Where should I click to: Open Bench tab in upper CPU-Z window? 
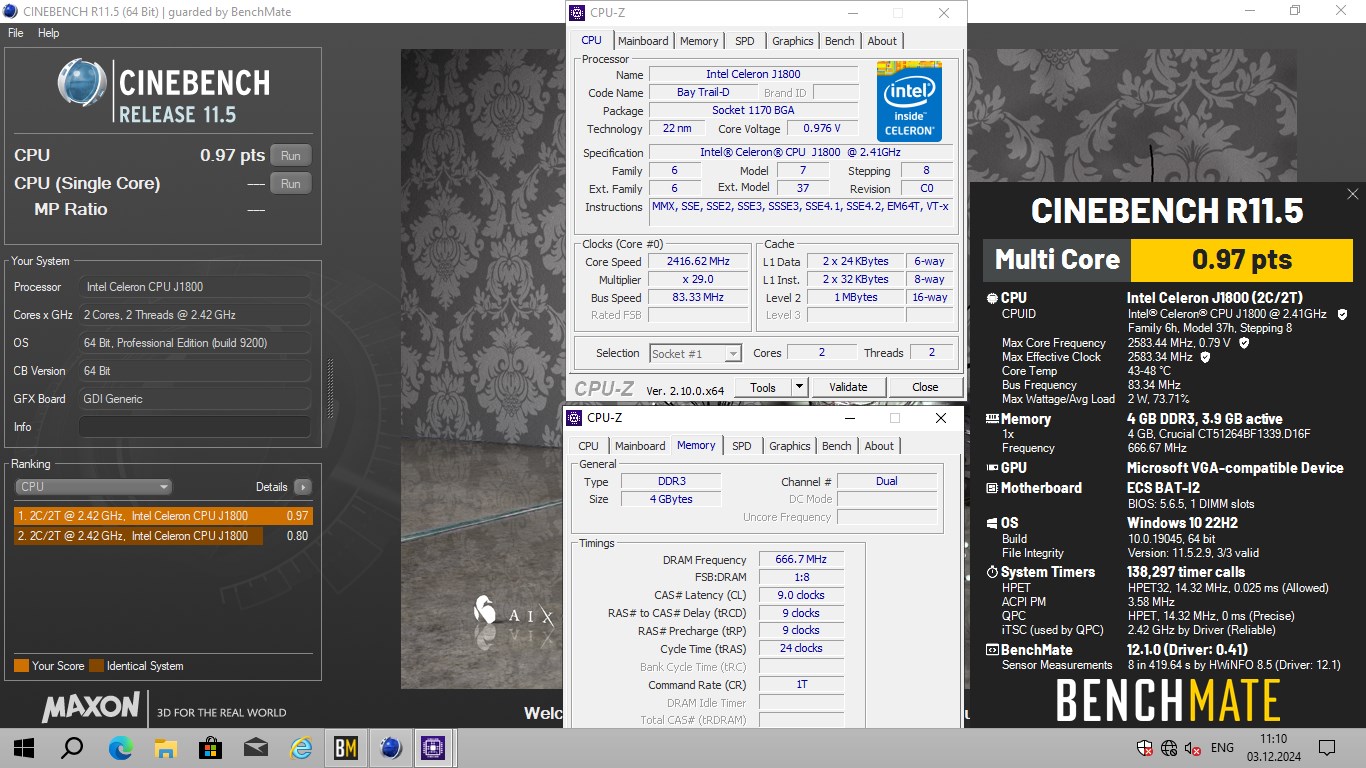click(840, 41)
